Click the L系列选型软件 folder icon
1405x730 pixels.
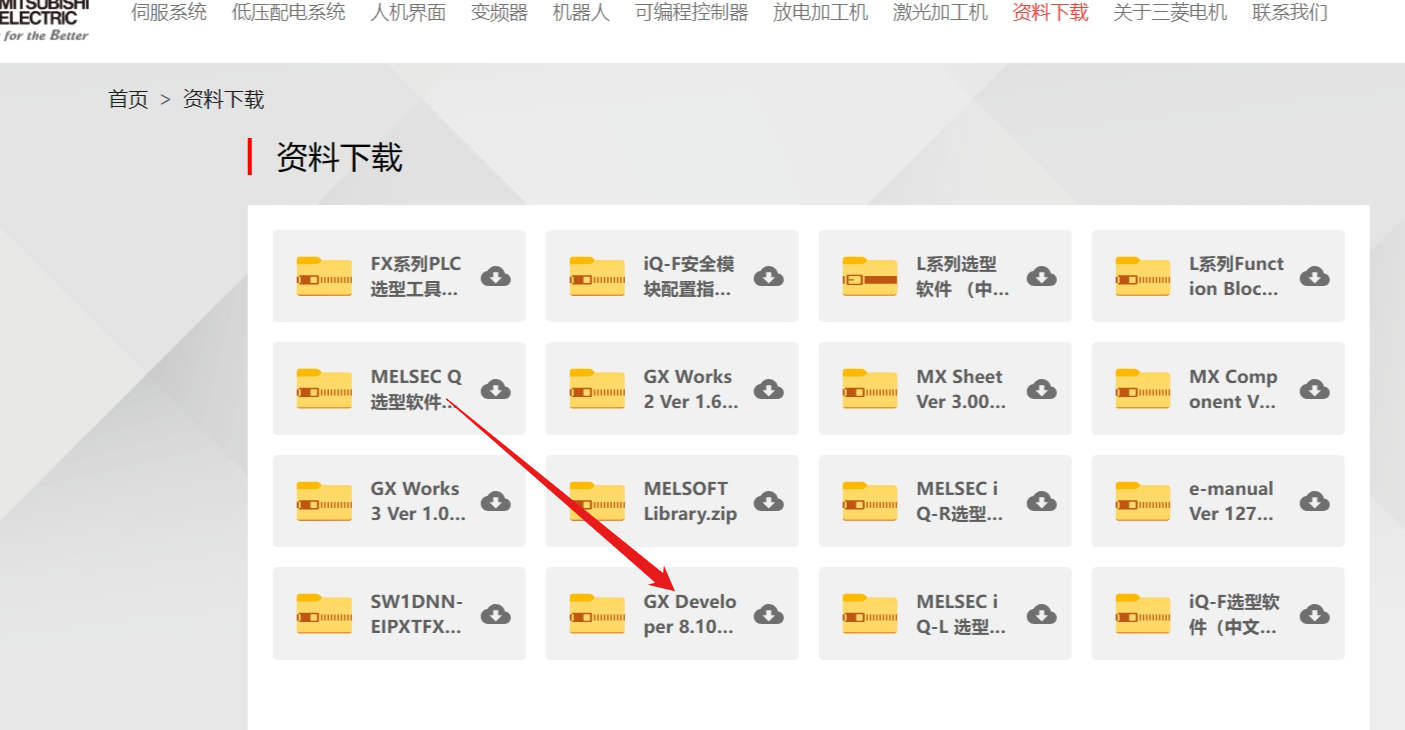click(870, 277)
